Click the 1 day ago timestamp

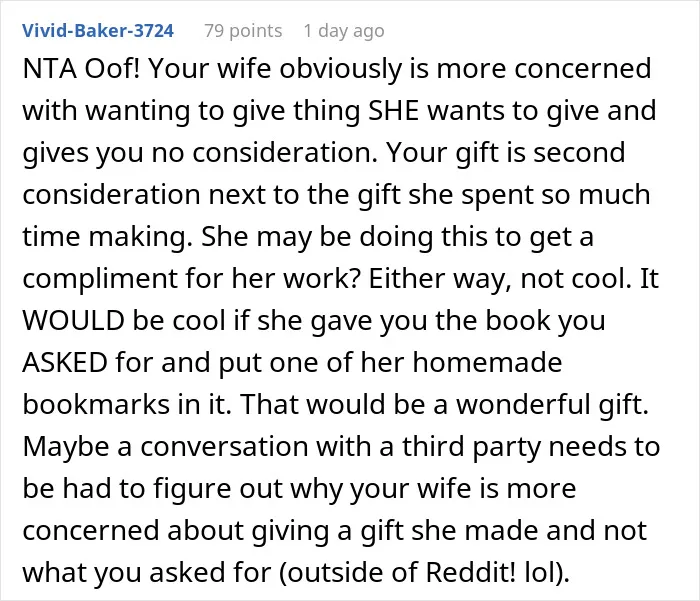click(x=344, y=31)
